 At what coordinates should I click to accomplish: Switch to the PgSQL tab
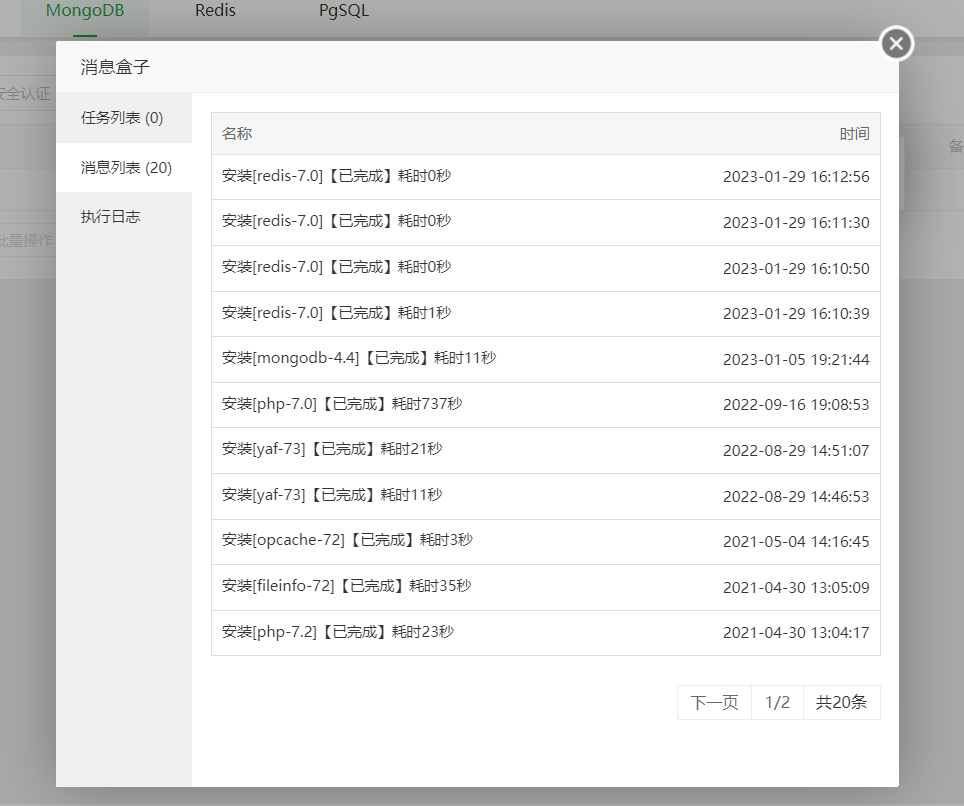(344, 10)
